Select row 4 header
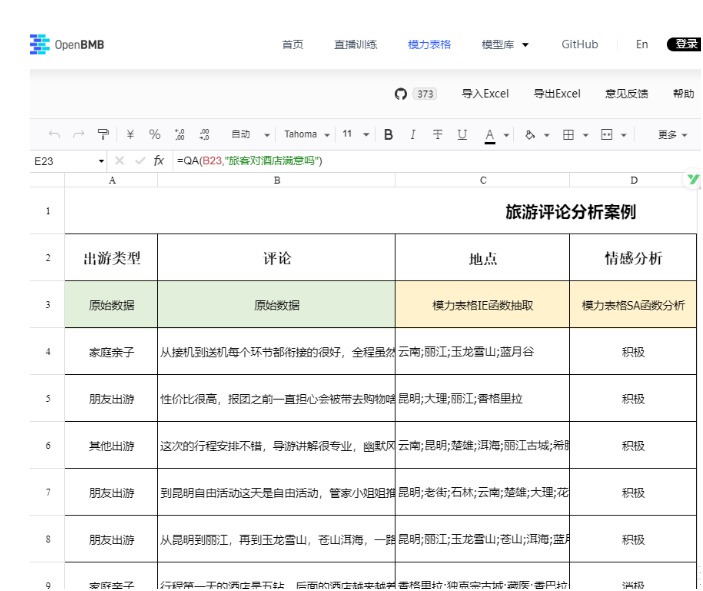The image size is (703, 591). pos(48,351)
